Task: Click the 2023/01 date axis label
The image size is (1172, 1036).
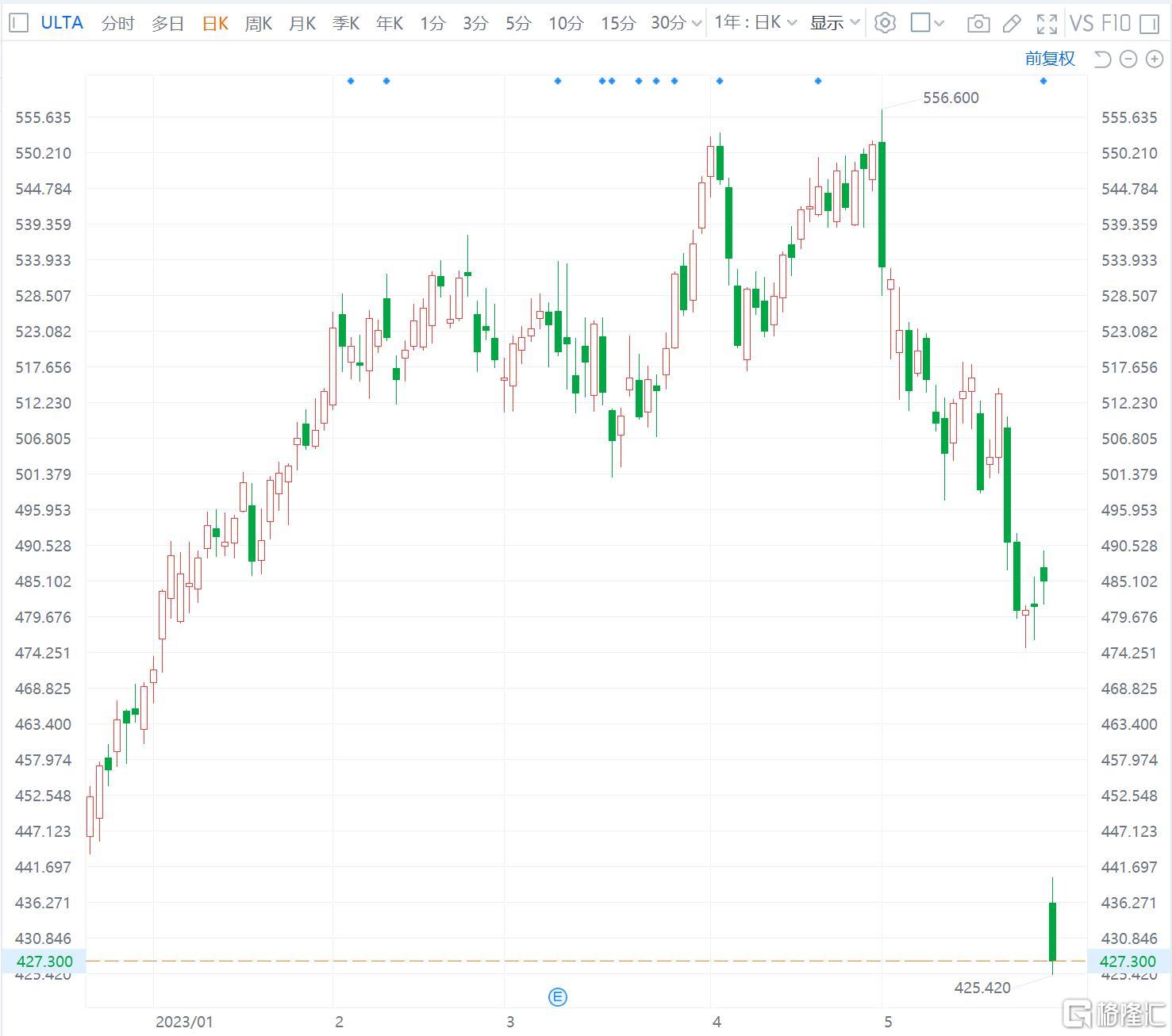Action: 184,1022
